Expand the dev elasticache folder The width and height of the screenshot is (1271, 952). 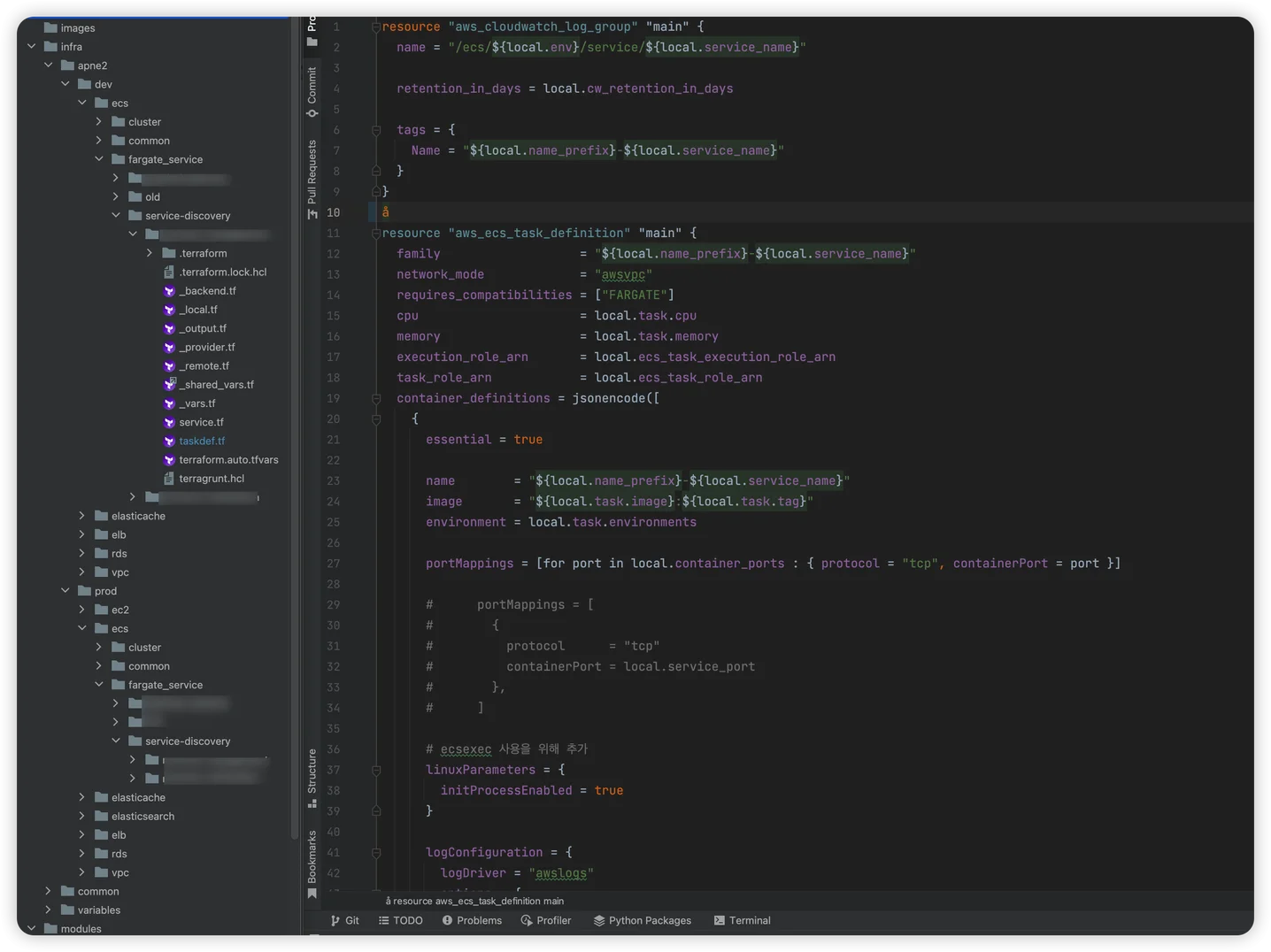coord(81,516)
